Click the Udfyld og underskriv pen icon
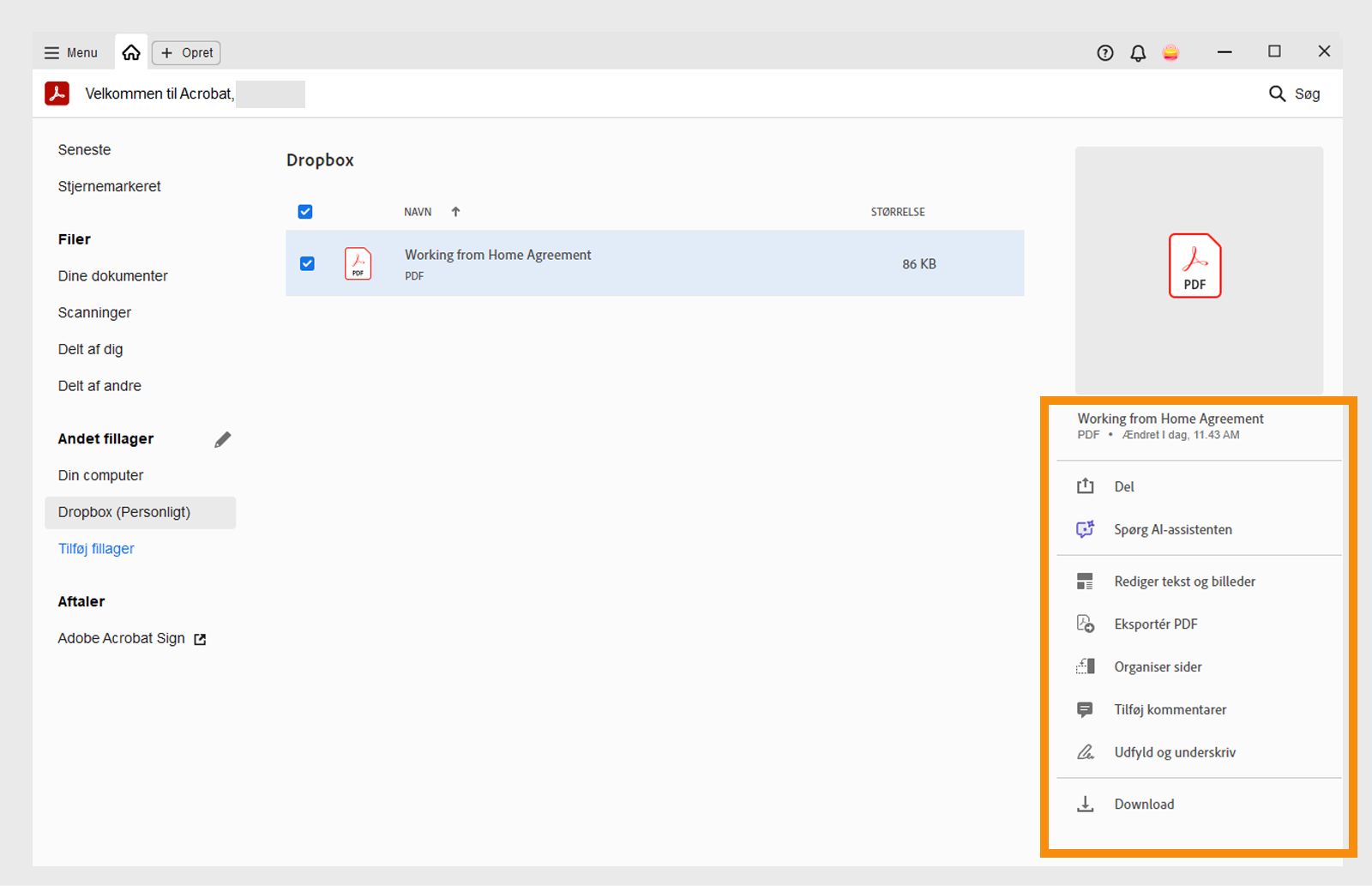1372x886 pixels. pos(1086,752)
